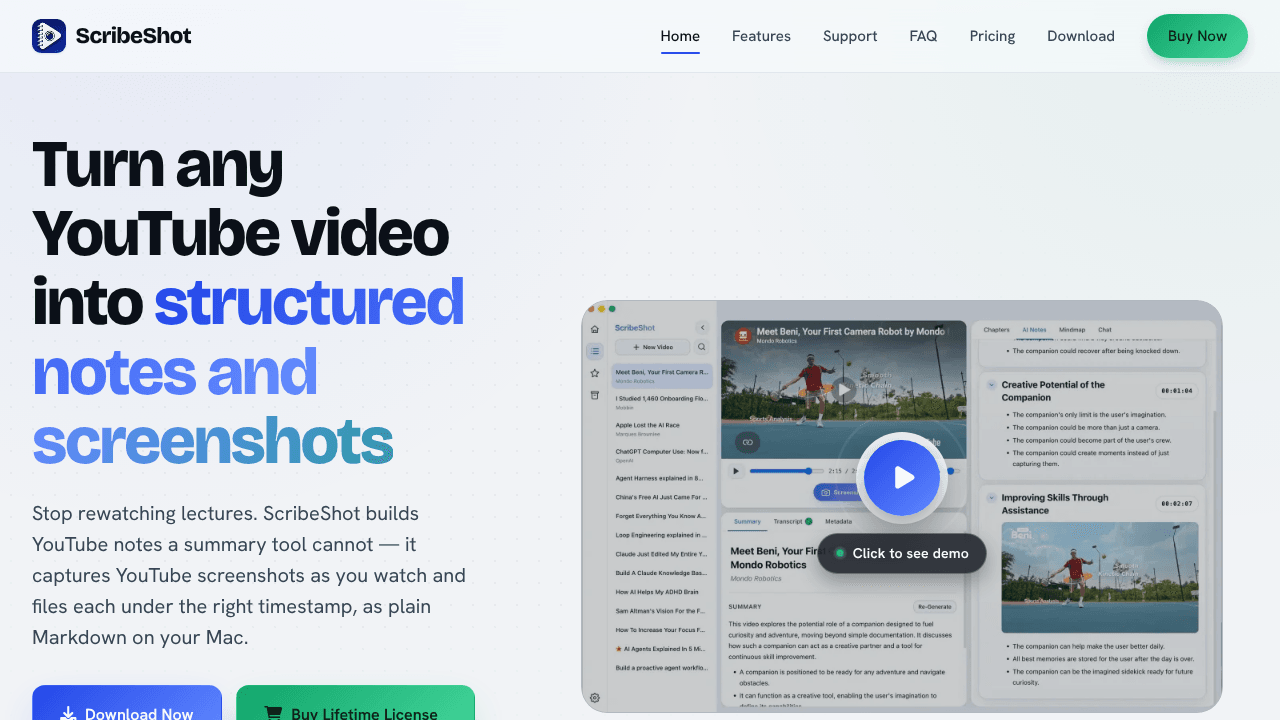Collapse 'Creative Potential of the Companion' note section
1280x720 pixels.
click(991, 385)
